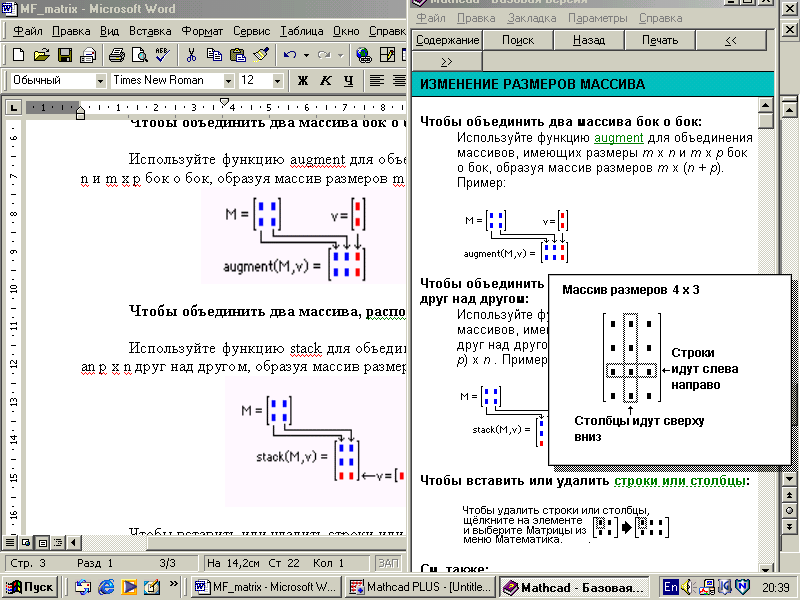Expand the Undo history dropdown arrow

pyautogui.click(x=306, y=55)
